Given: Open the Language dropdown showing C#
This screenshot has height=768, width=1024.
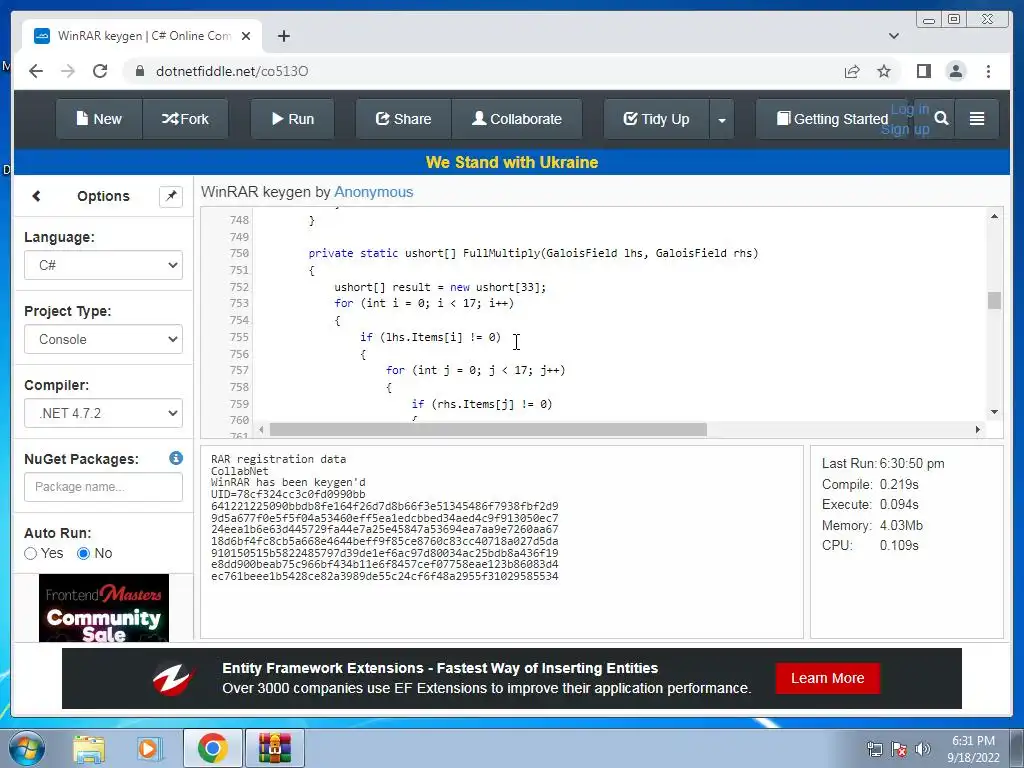Looking at the screenshot, I should point(103,265).
